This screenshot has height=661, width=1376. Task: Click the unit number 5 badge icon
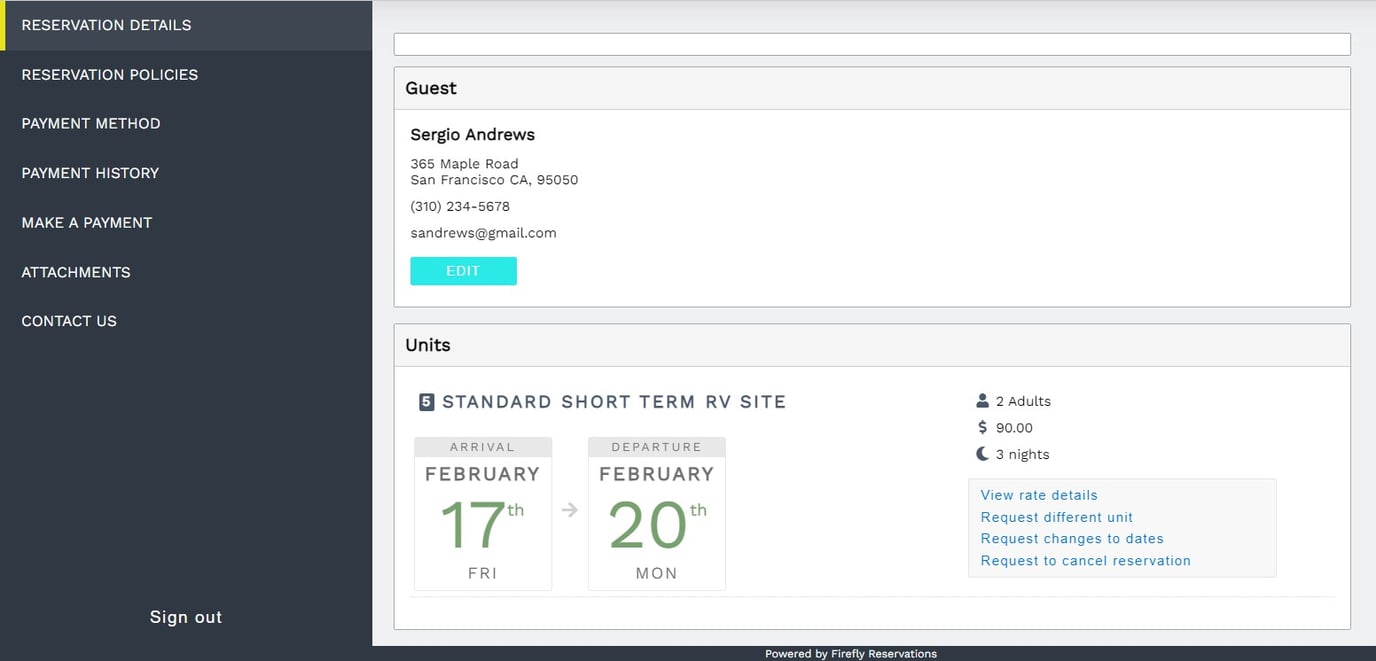click(426, 402)
